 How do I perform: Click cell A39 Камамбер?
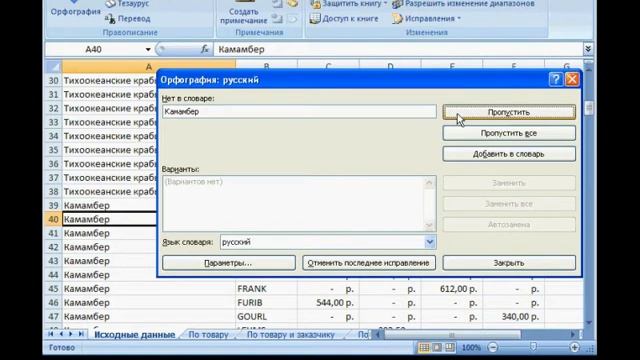tap(109, 205)
